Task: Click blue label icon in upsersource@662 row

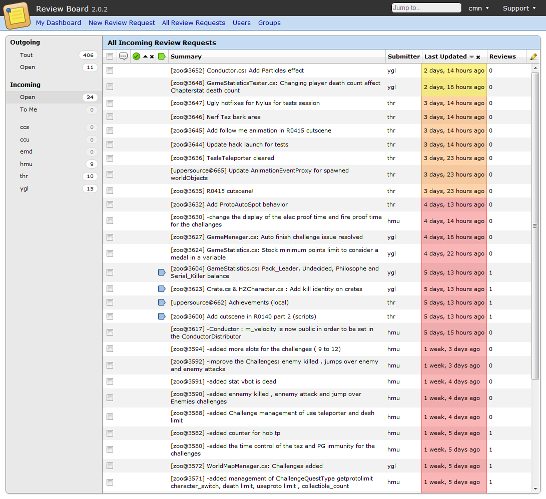Action: coord(162,302)
